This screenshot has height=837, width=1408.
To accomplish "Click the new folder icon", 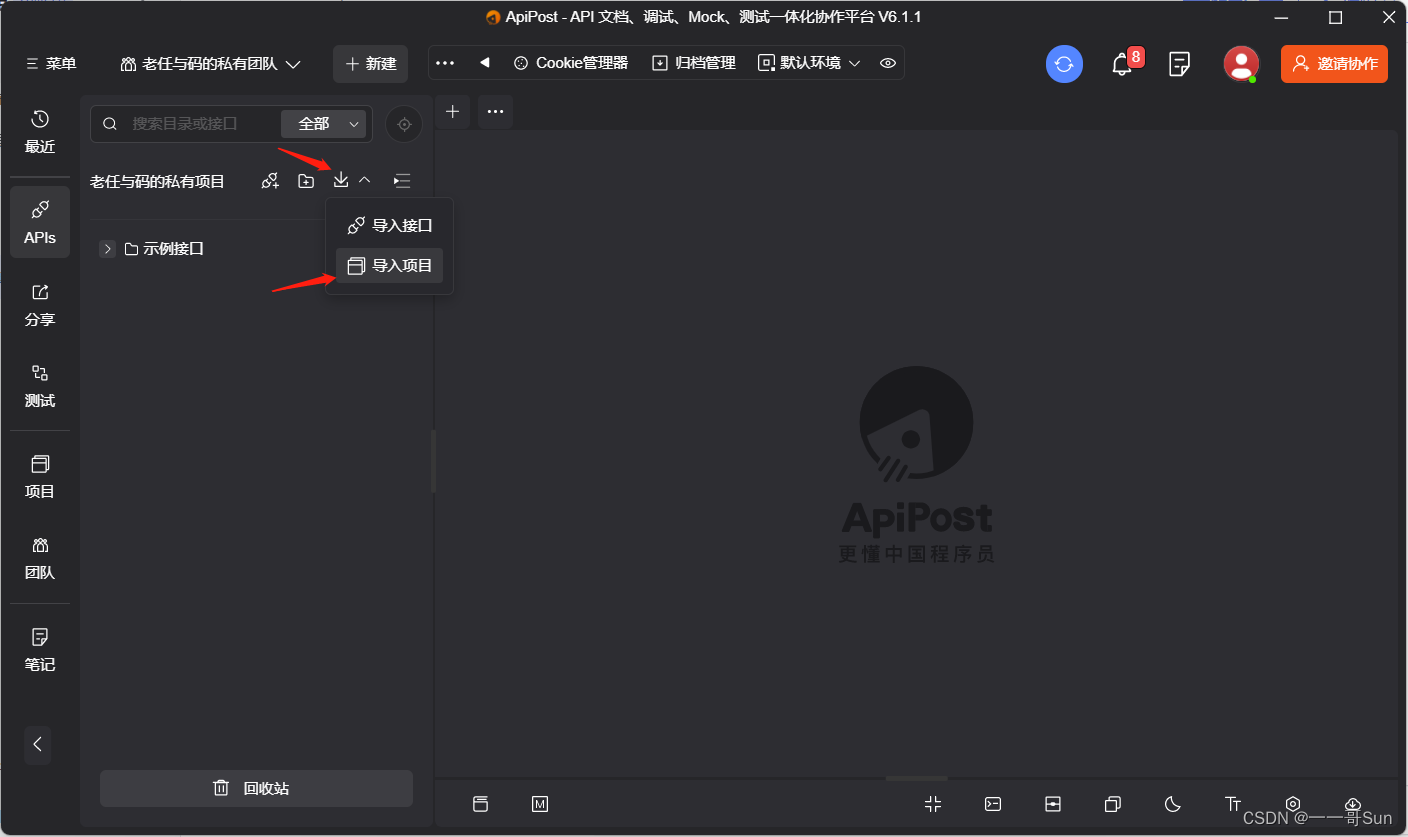I will click(x=306, y=181).
